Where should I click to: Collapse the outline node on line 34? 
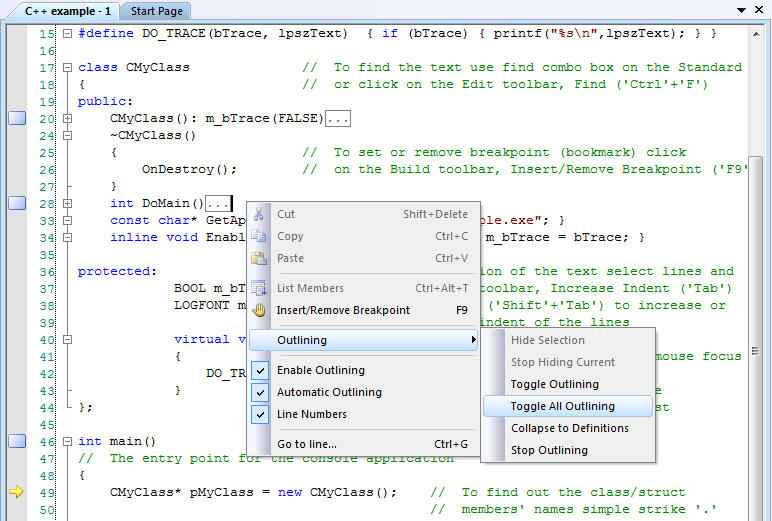[x=67, y=237]
